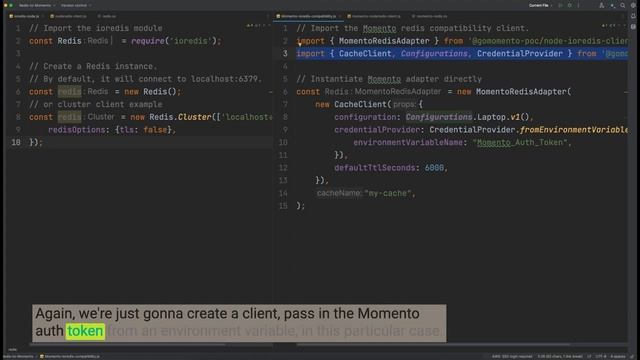This screenshot has width=640, height=360.
Task: Click line number 3 in right editor gutter
Action: coord(285,53)
